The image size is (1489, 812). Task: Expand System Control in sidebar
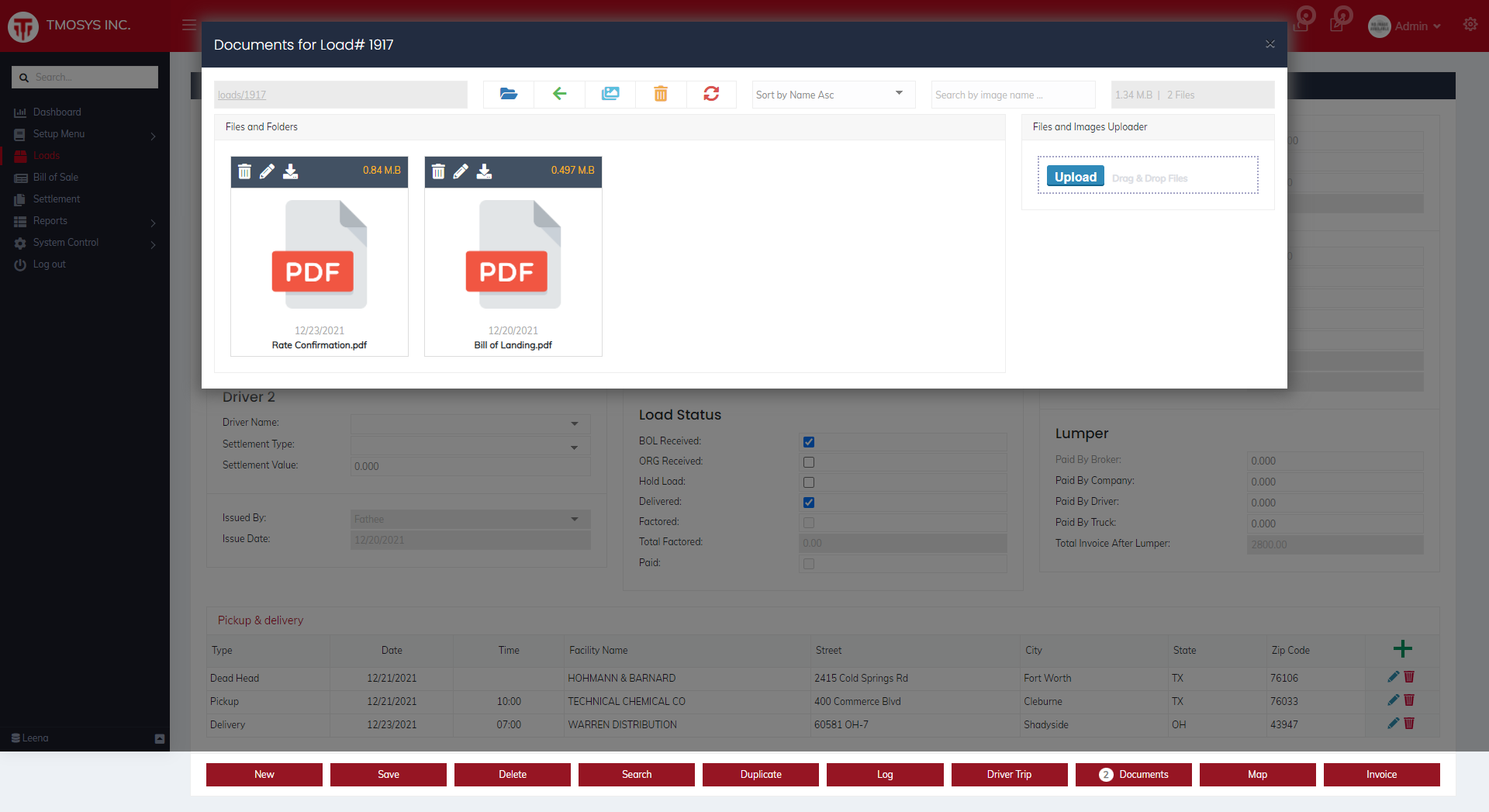(85, 243)
